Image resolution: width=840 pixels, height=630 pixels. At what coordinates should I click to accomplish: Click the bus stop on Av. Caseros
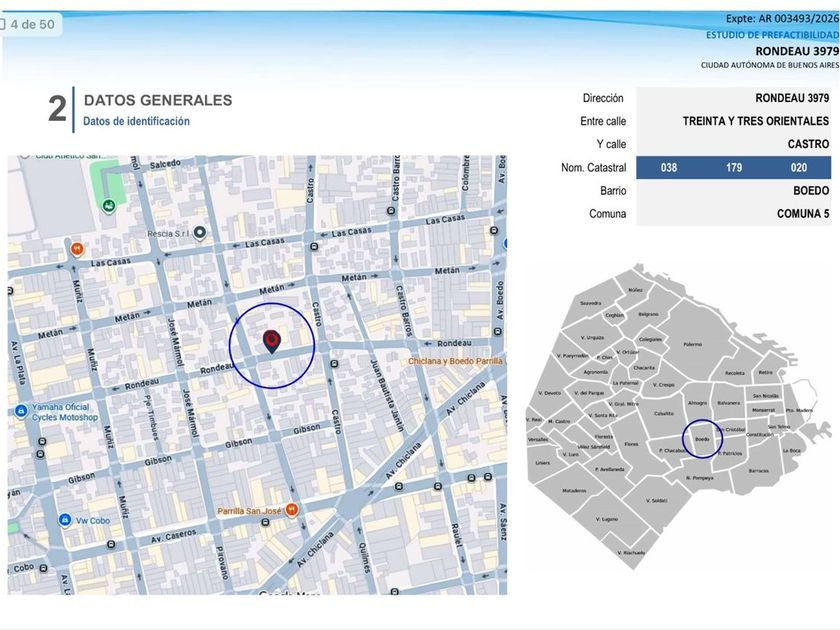point(111,544)
